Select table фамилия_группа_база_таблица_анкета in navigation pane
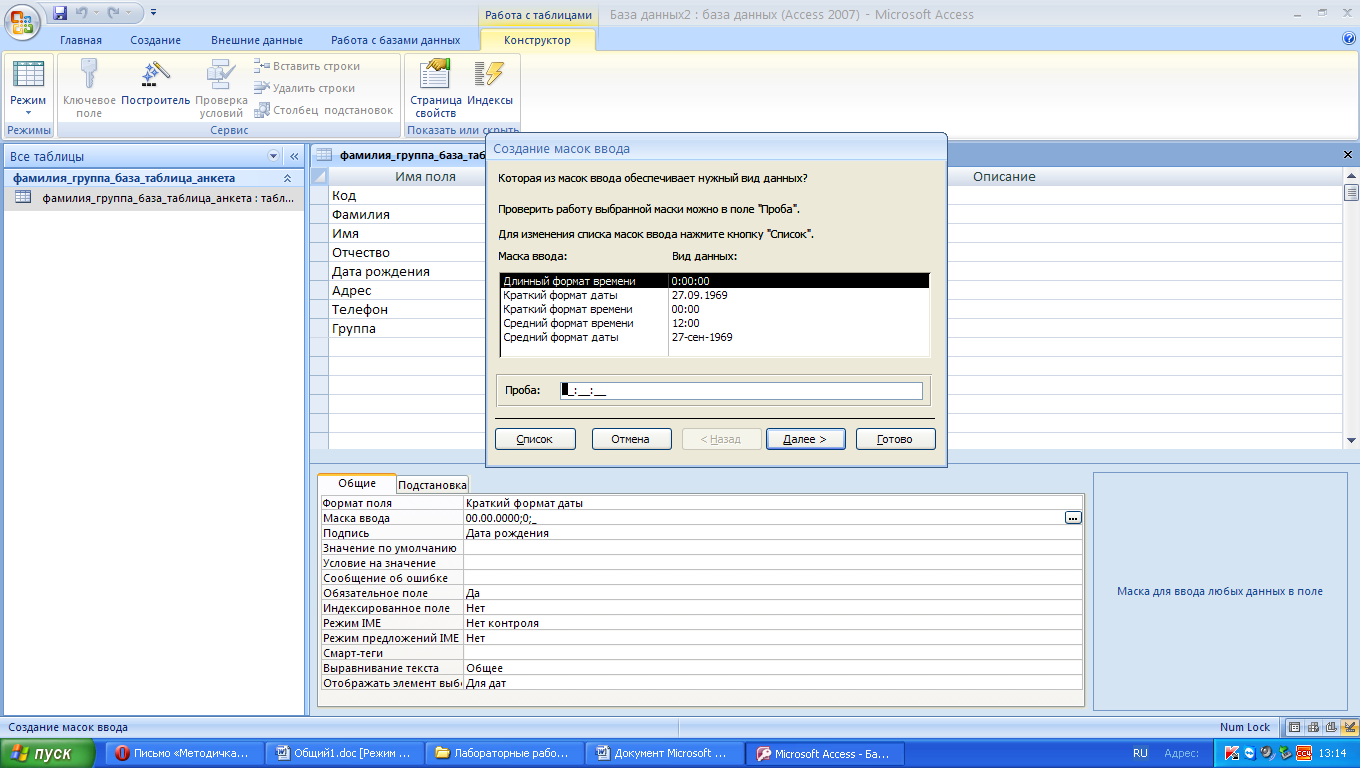 click(x=155, y=198)
